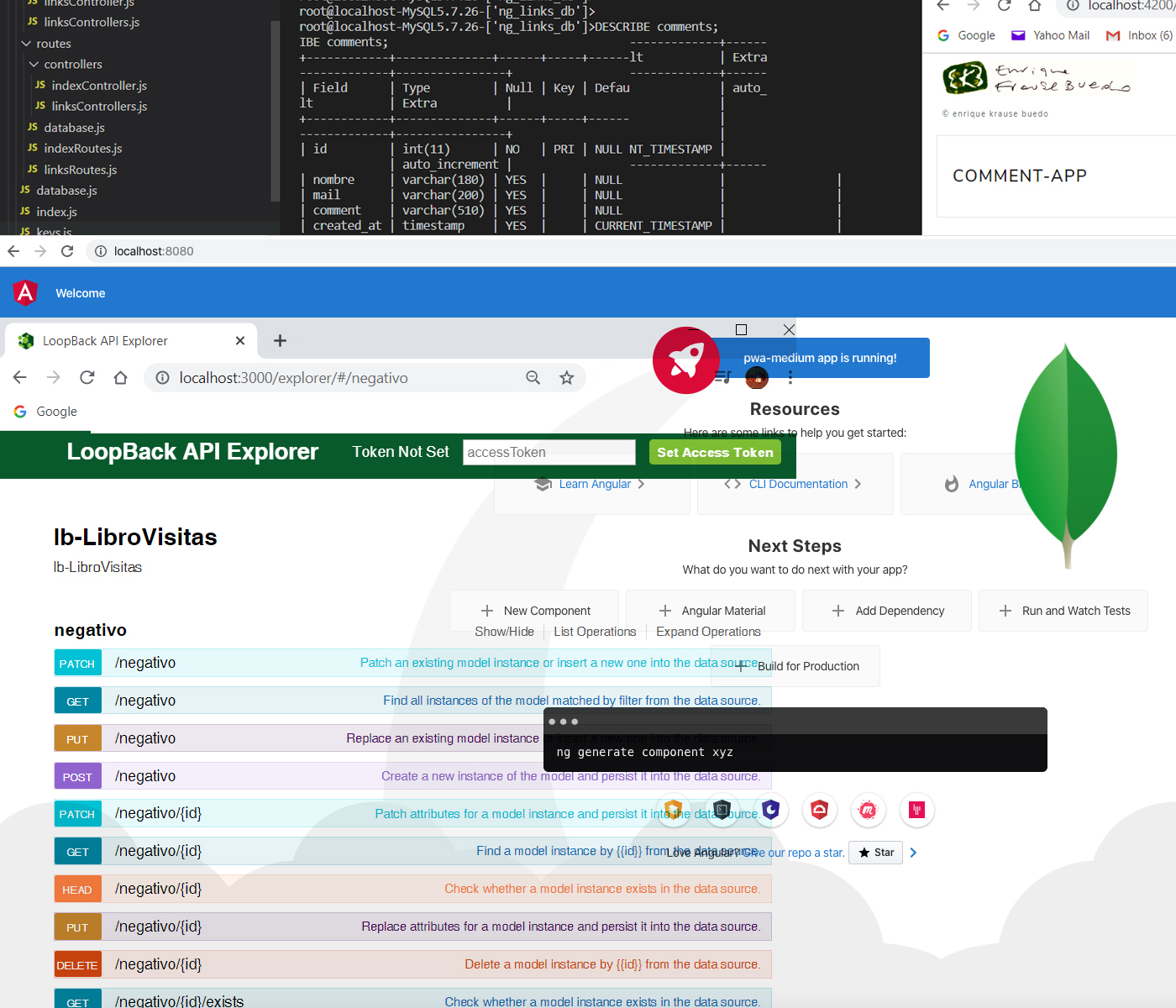
Task: Collapse the controllers folder
Action: [x=34, y=64]
